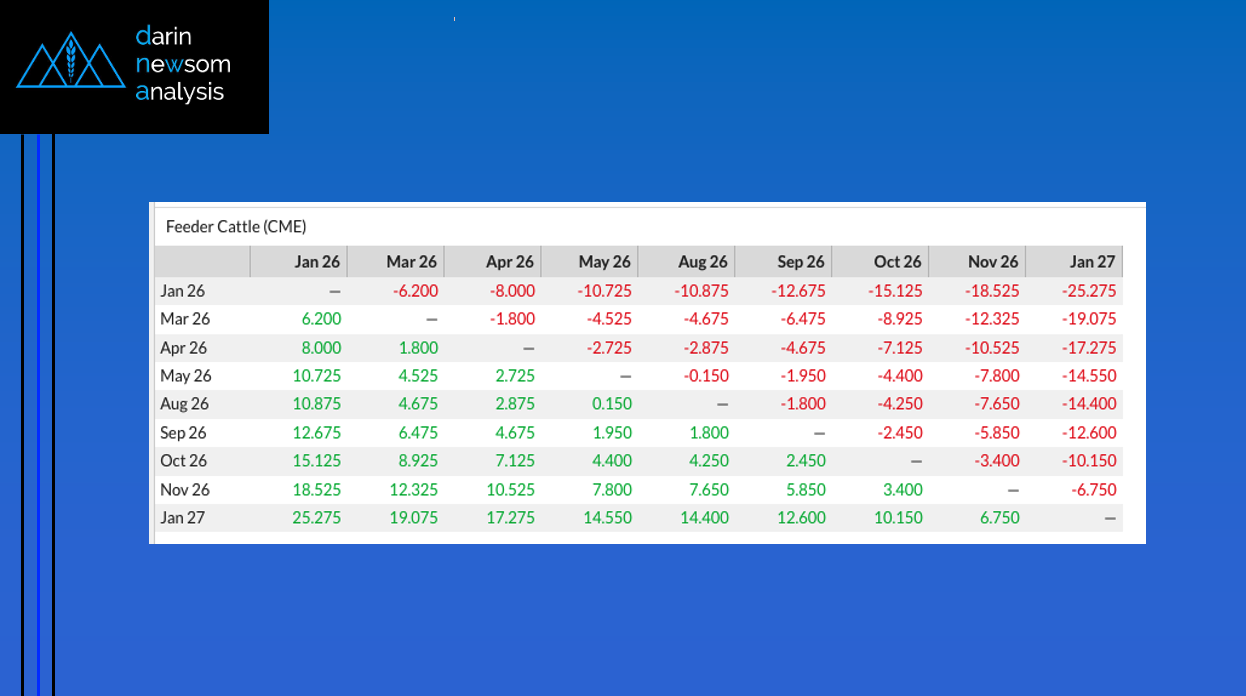Image resolution: width=1246 pixels, height=696 pixels.
Task: Click the Darin Newsom Analysis mountain logo
Action: point(70,62)
